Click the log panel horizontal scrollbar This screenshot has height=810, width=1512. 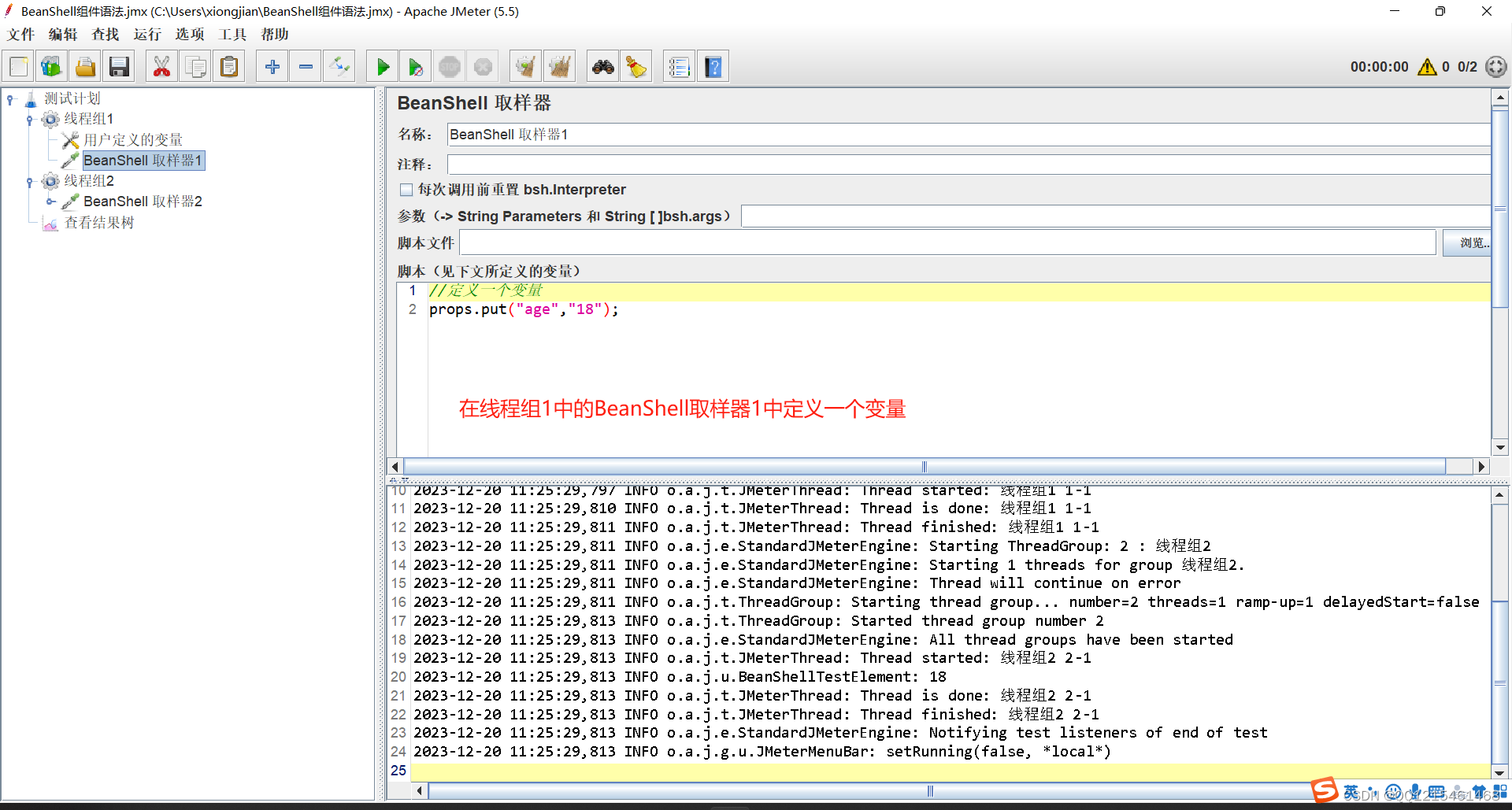pyautogui.click(x=929, y=791)
